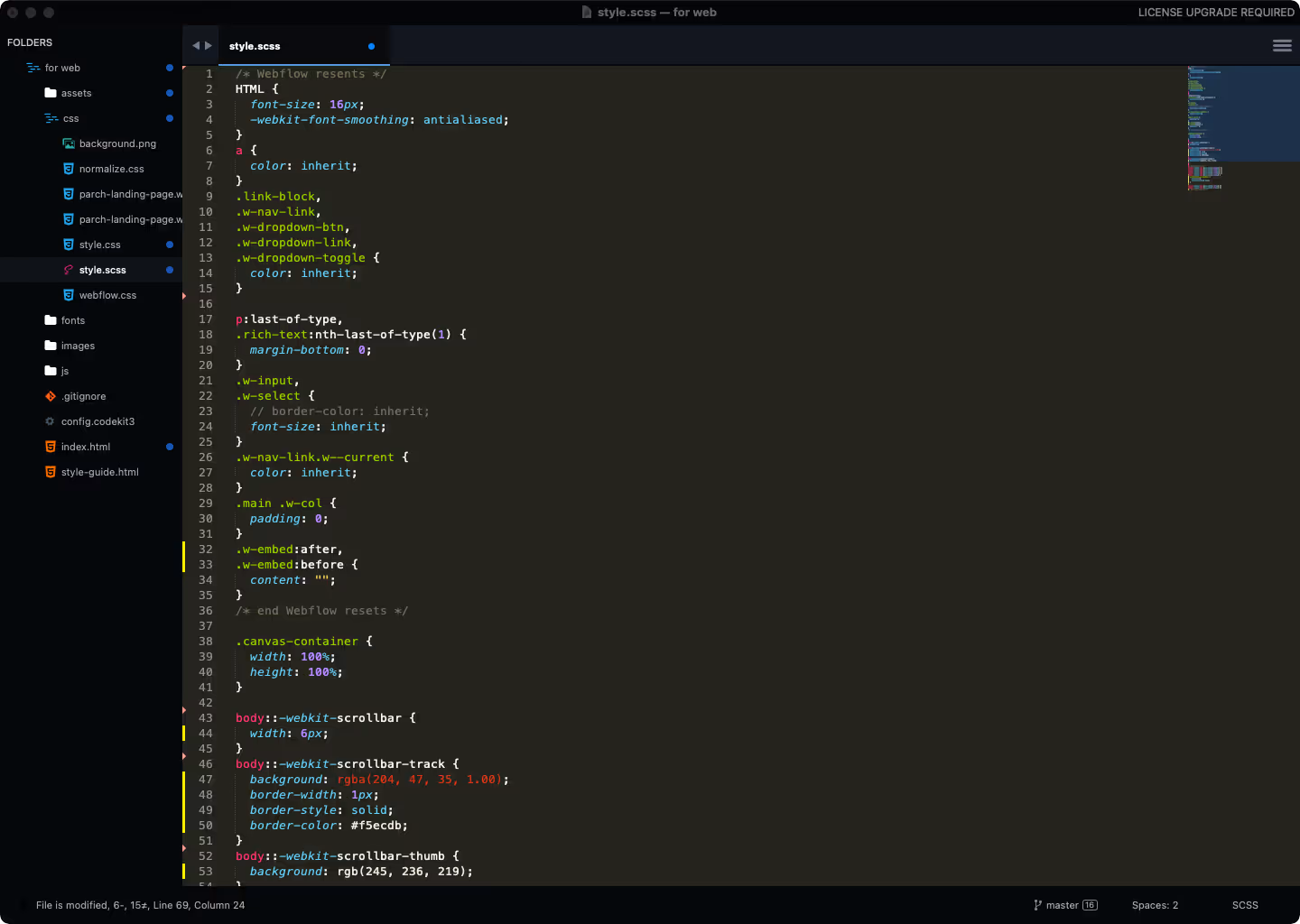Click the FOLDERS sidebar heading
The width and height of the screenshot is (1300, 924).
pyautogui.click(x=30, y=42)
